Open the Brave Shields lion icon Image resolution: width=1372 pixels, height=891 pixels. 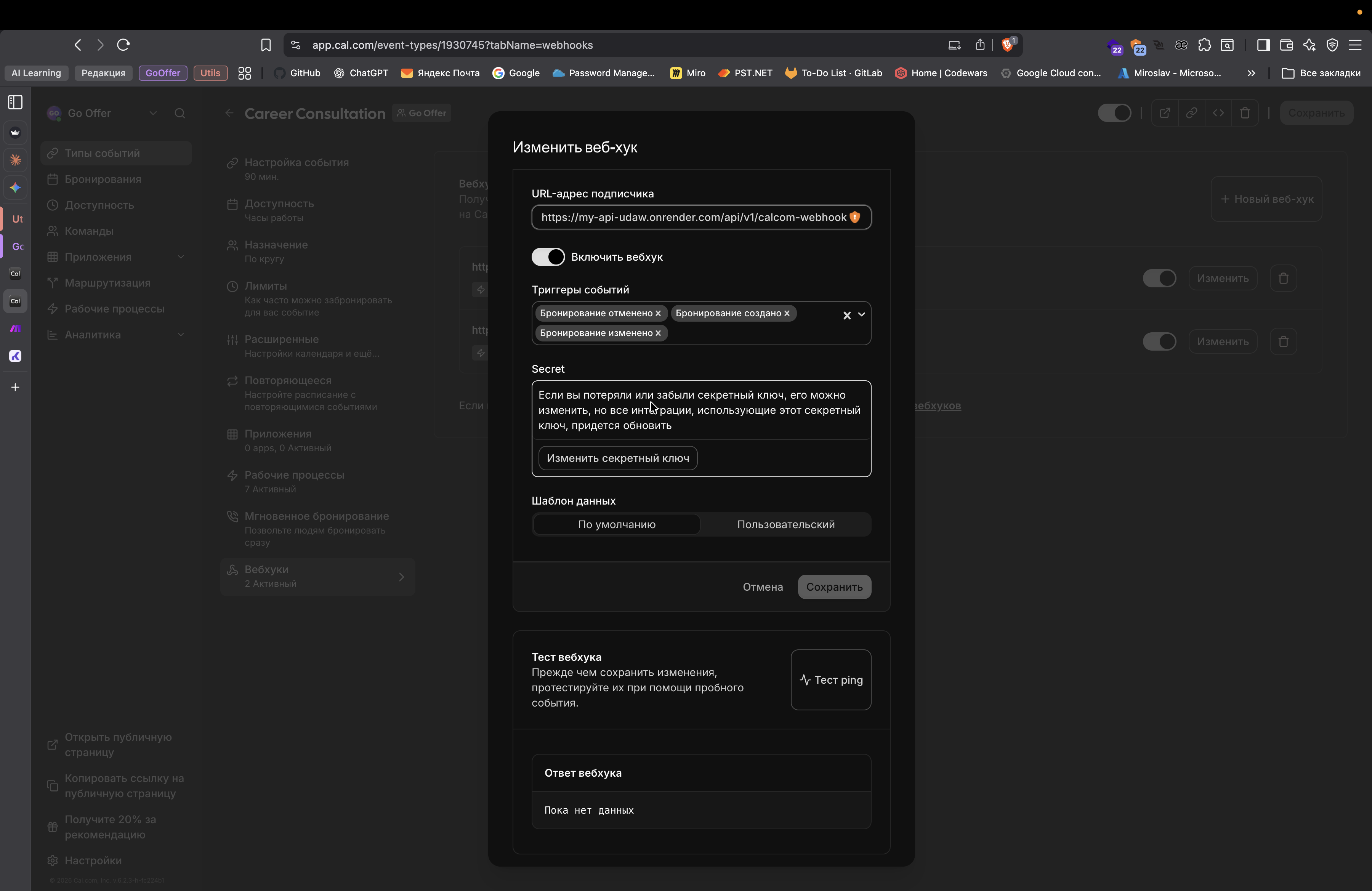point(1007,45)
